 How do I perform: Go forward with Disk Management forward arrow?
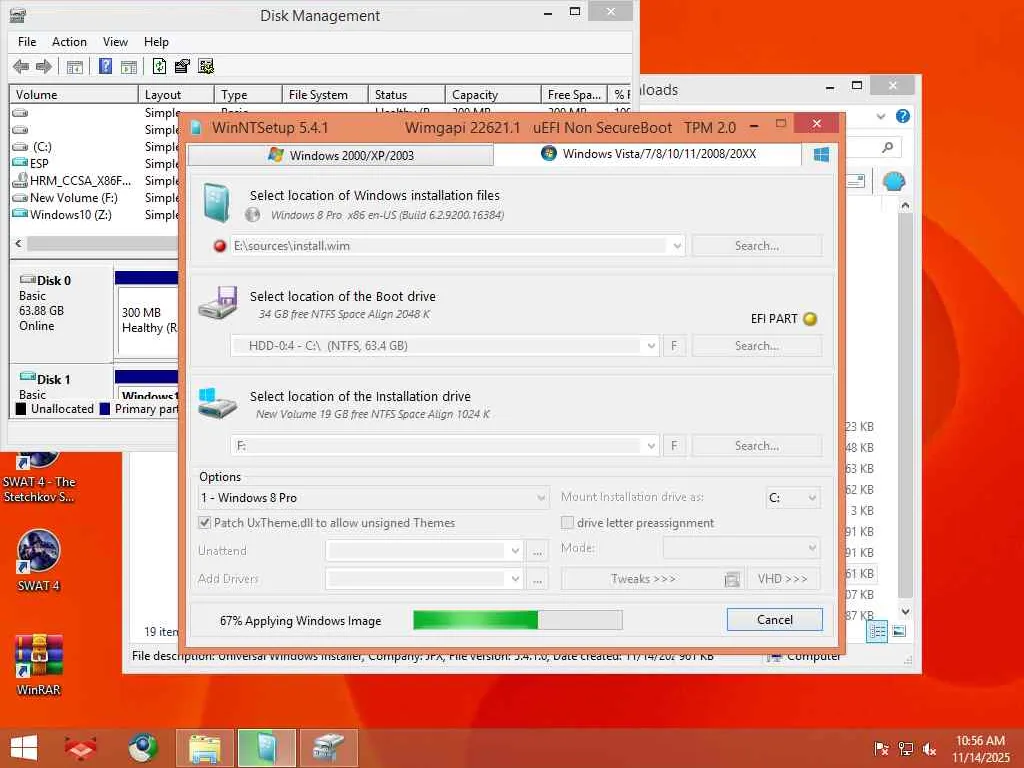(44, 66)
